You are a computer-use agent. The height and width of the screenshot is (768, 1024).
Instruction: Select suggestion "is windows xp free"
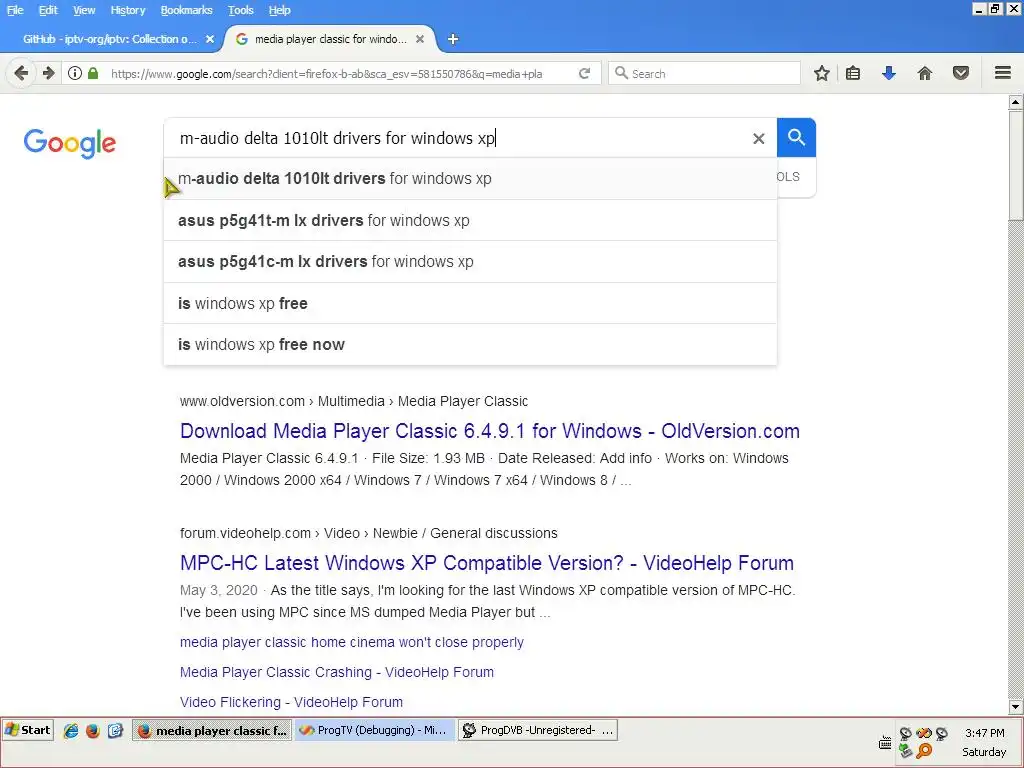click(x=470, y=304)
